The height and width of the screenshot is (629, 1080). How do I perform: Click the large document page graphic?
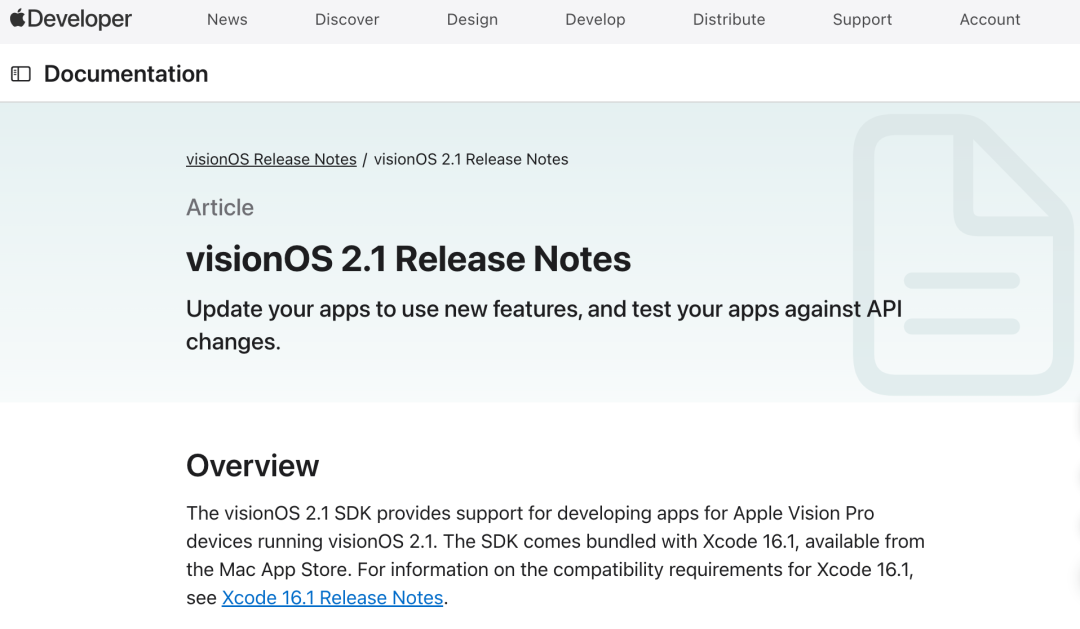coord(962,256)
